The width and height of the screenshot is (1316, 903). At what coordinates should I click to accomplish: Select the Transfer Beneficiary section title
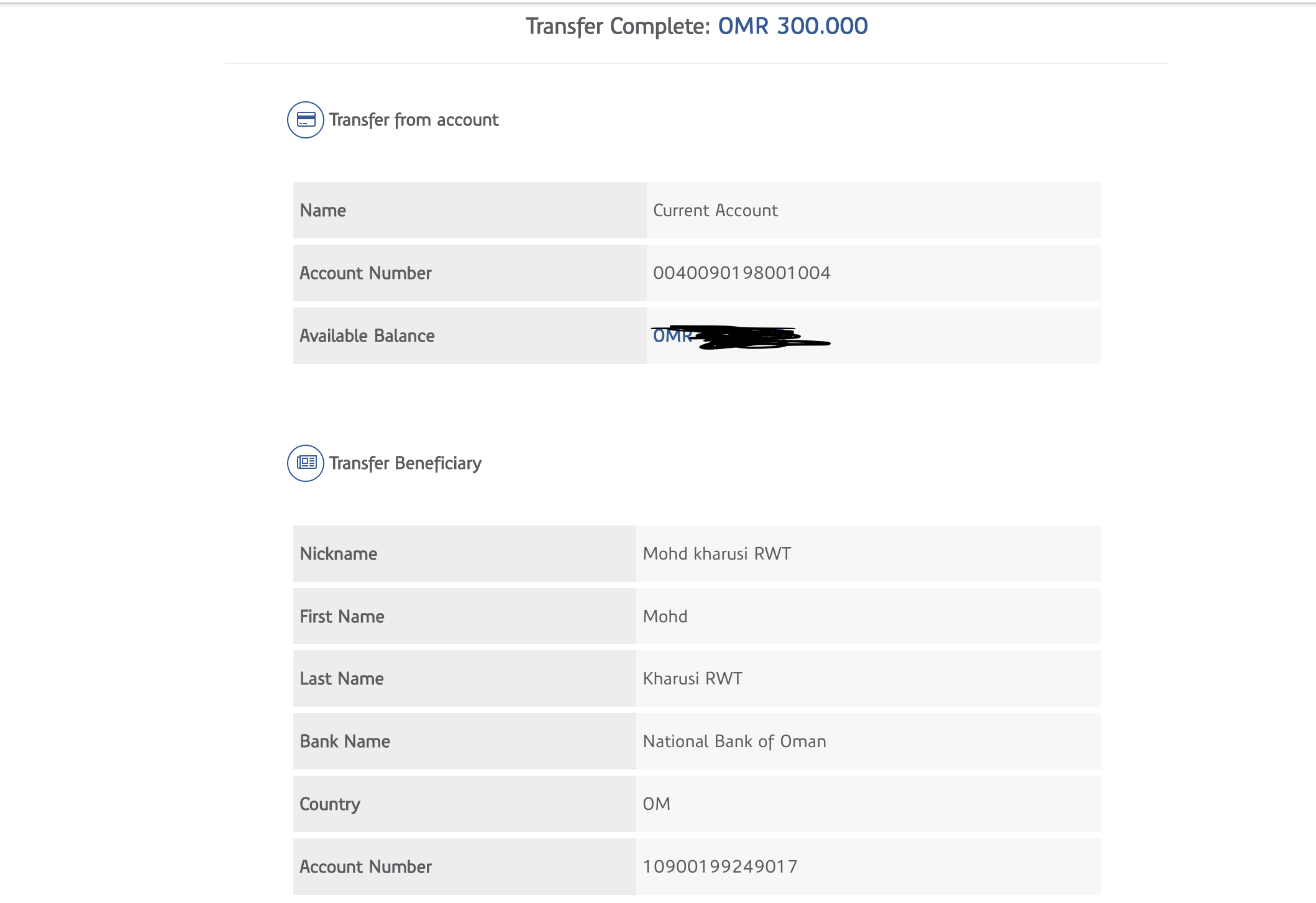point(405,463)
